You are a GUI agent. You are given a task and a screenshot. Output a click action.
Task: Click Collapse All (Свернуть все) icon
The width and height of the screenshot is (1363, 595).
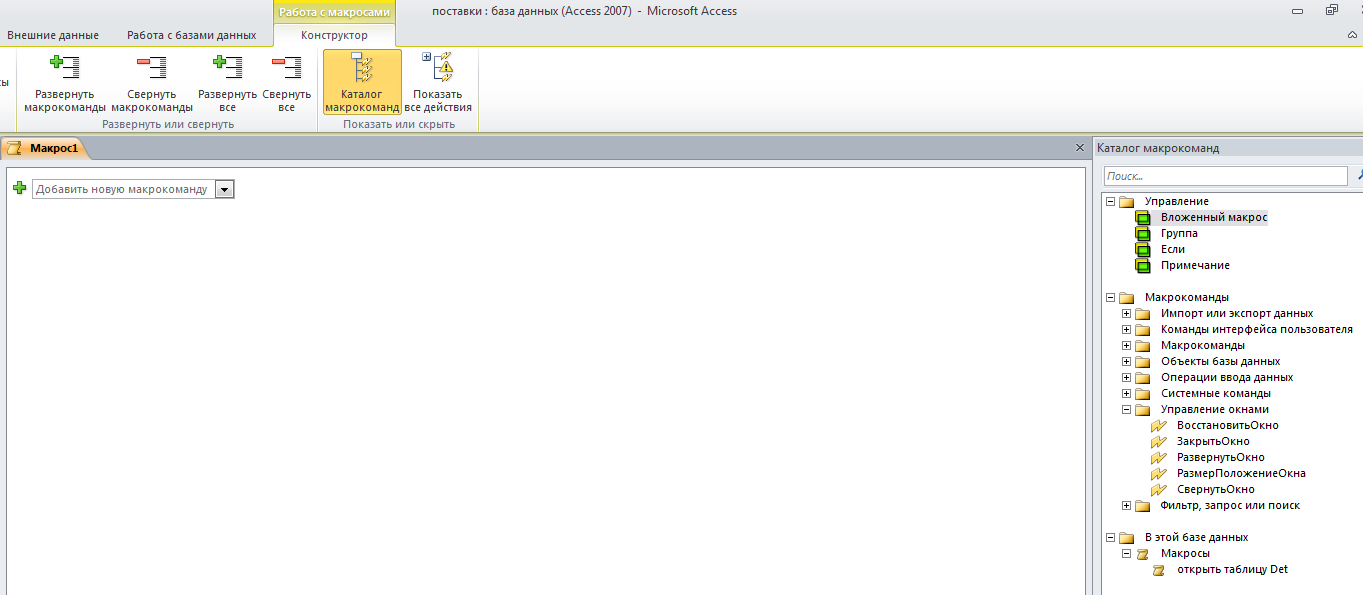286,68
